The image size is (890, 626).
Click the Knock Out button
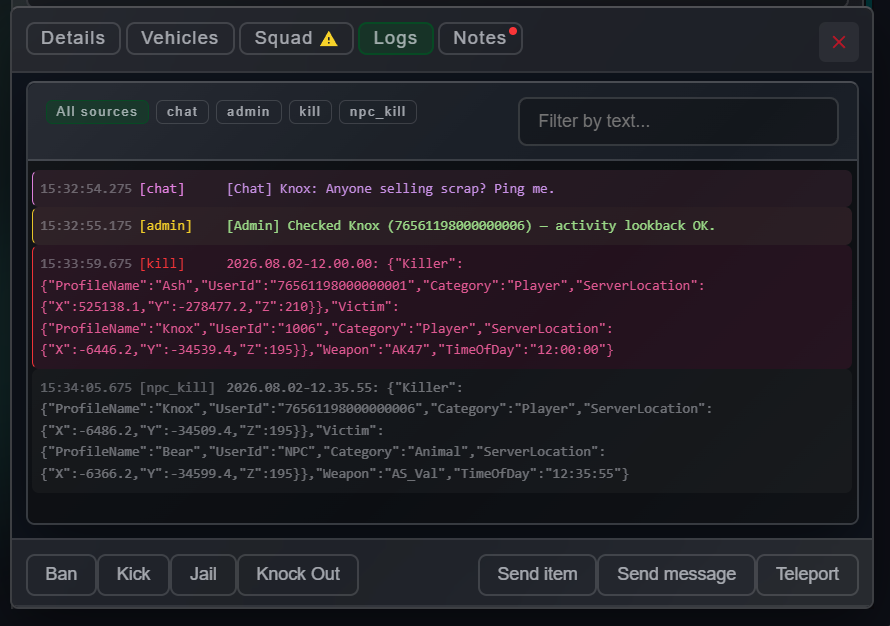tap(298, 574)
